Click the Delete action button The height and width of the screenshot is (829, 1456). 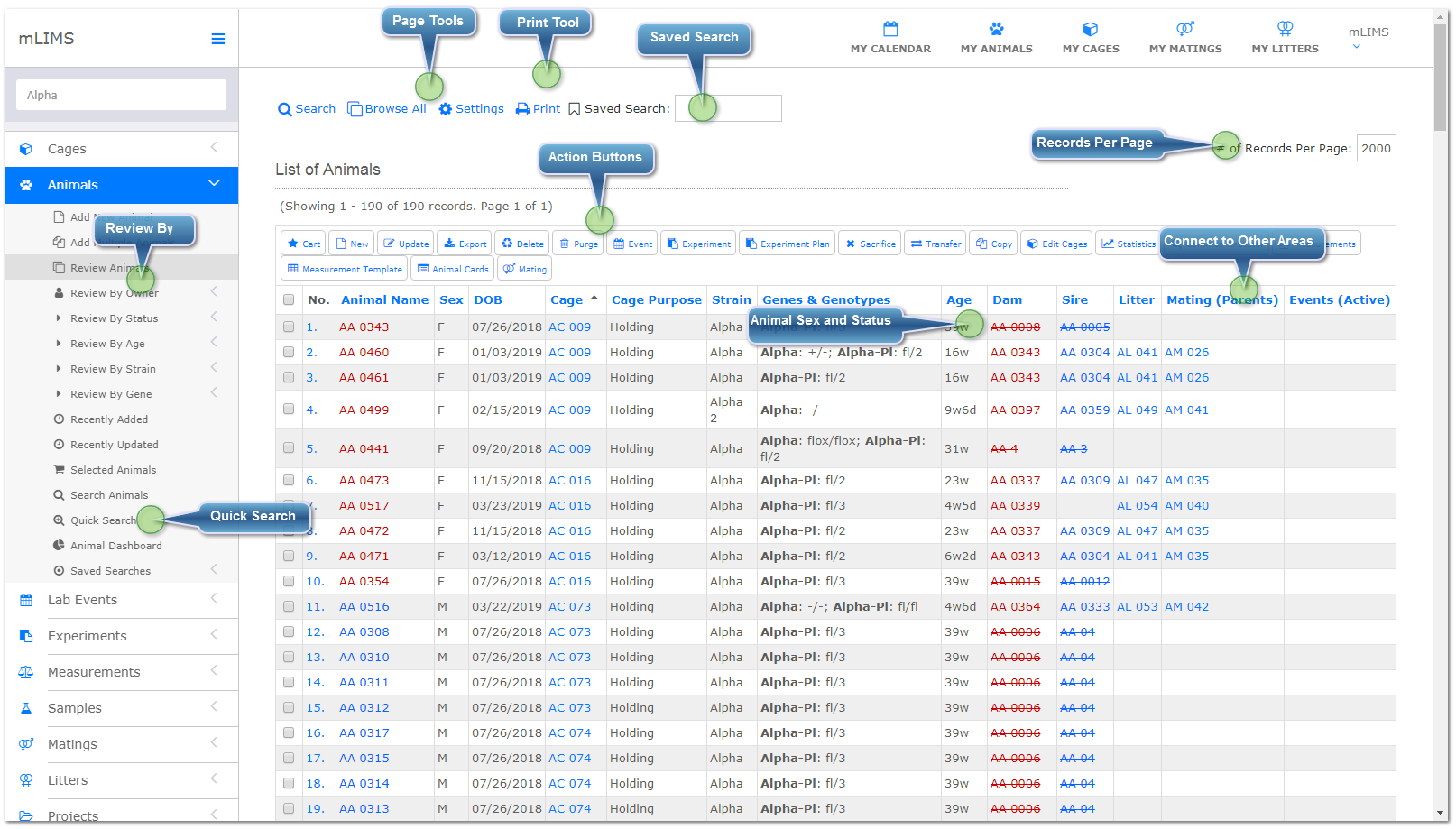pyautogui.click(x=522, y=244)
